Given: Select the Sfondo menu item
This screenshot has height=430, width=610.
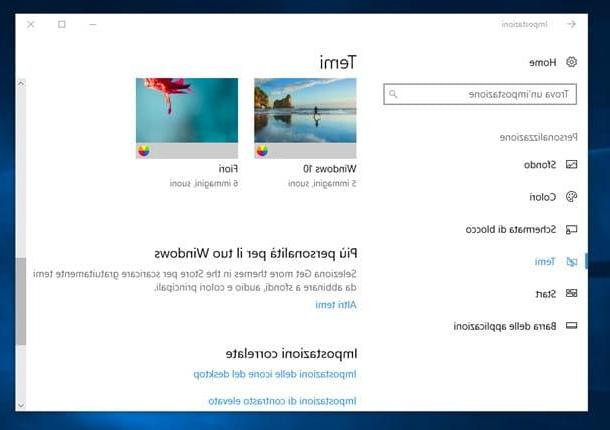Looking at the screenshot, I should [540, 165].
